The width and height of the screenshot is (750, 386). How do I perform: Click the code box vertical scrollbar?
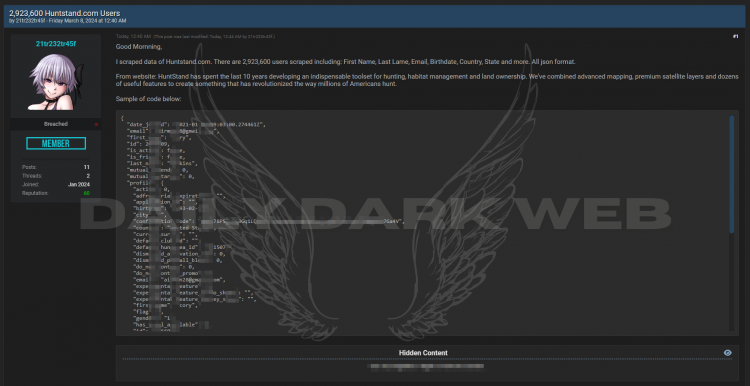(x=731, y=174)
